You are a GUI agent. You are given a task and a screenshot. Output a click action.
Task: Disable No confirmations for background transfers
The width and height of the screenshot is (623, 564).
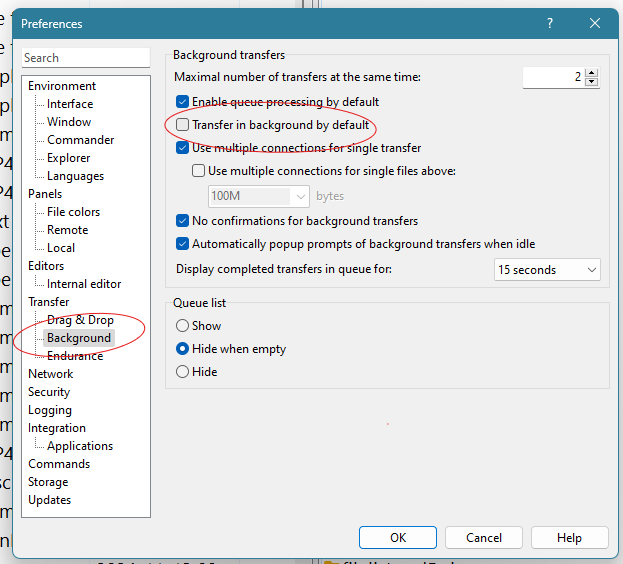183,221
